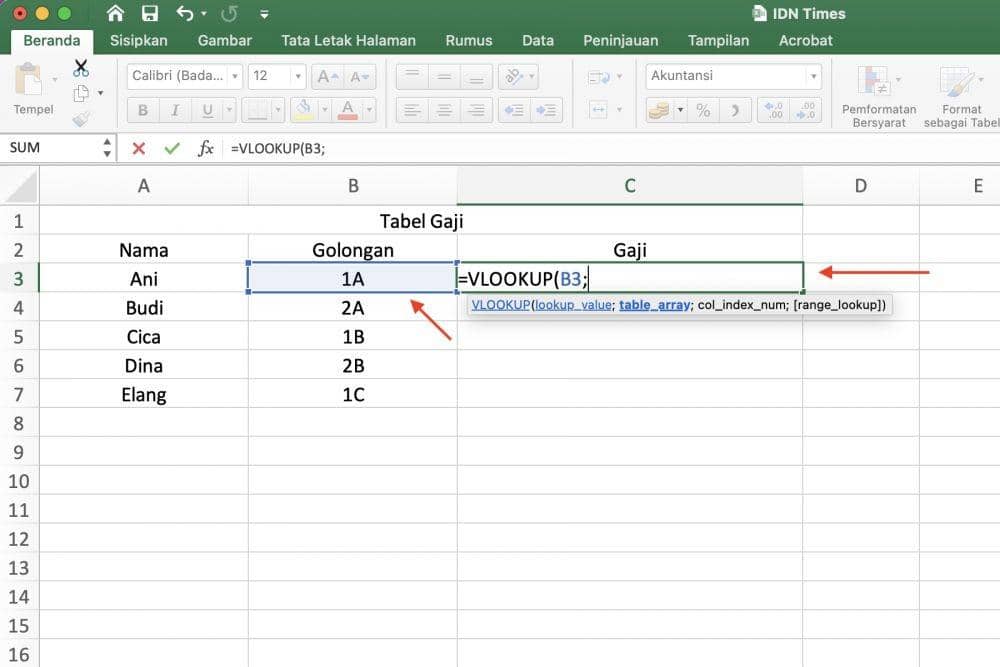Confirm formula with the green checkmark
Image resolution: width=1000 pixels, height=667 pixels.
coord(171,147)
